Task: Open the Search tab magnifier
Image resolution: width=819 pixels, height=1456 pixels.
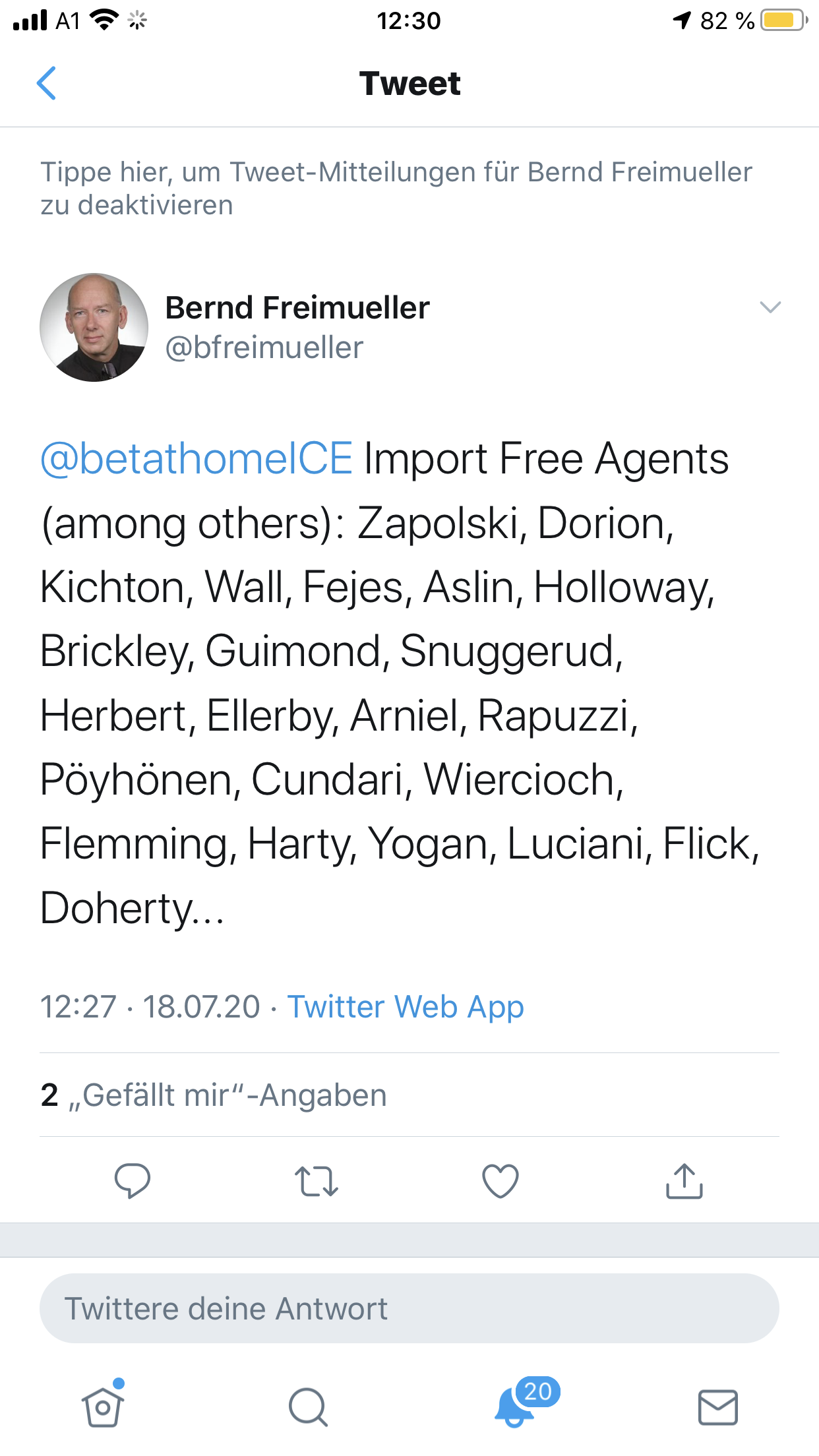Action: (308, 1407)
